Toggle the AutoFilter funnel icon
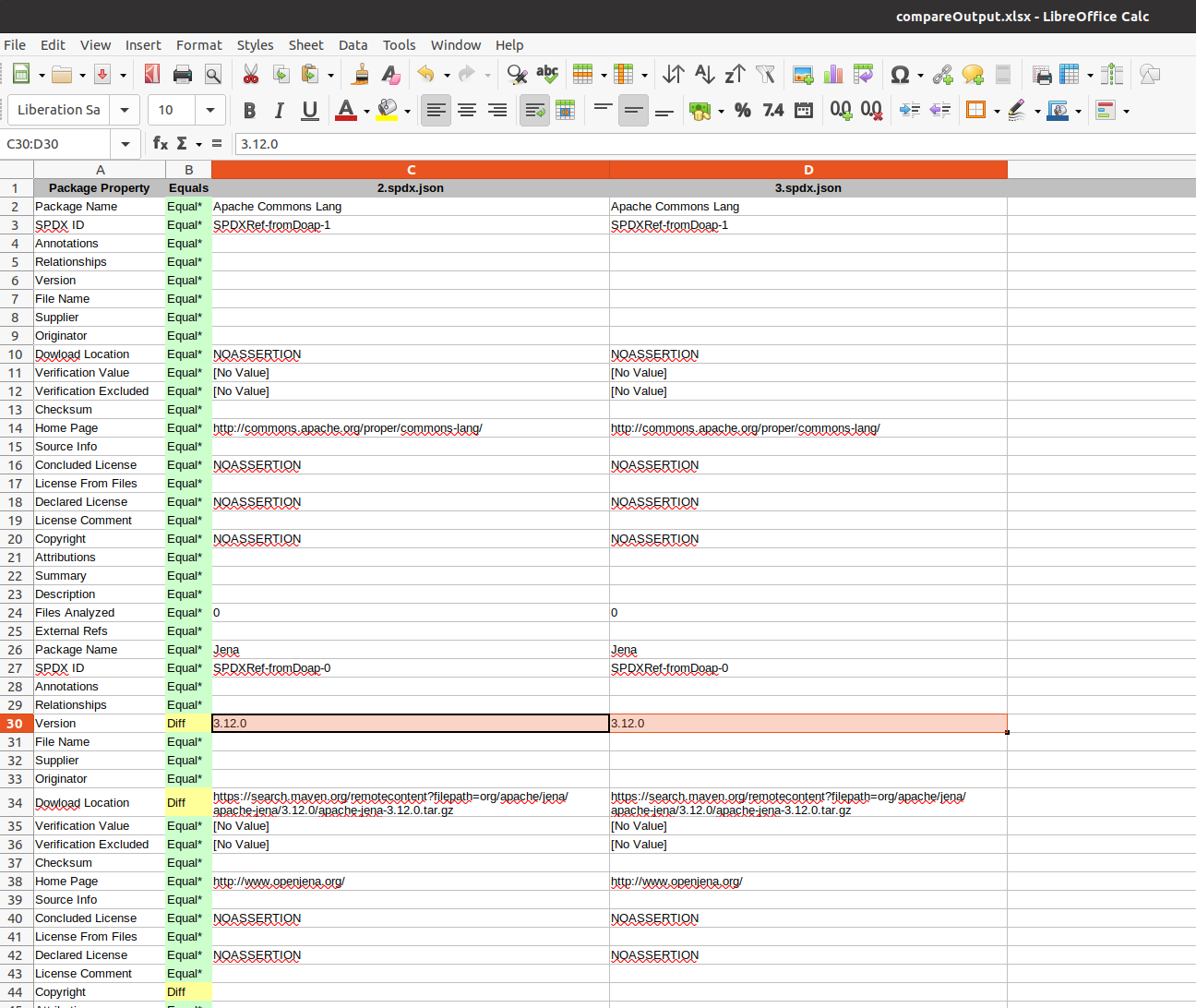Viewport: 1196px width, 1008px height. (765, 75)
